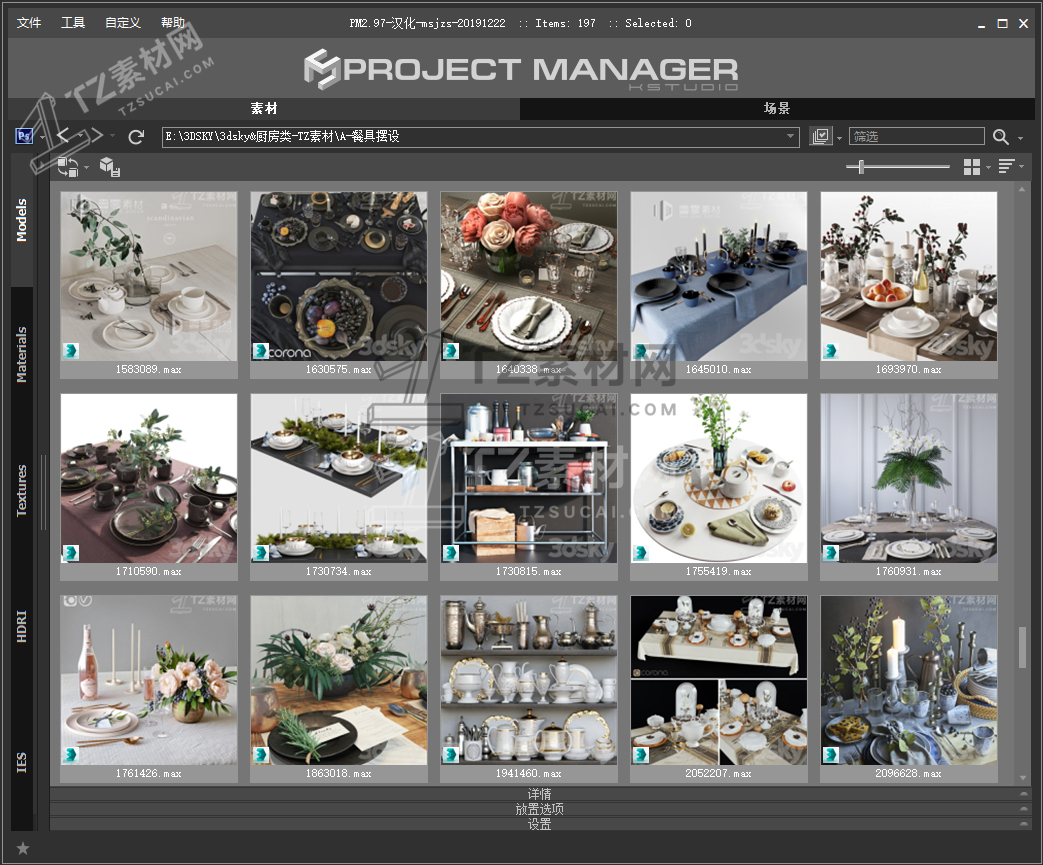Click the 3ds Max badge on 1760931.max
The image size is (1043, 865).
click(x=830, y=552)
